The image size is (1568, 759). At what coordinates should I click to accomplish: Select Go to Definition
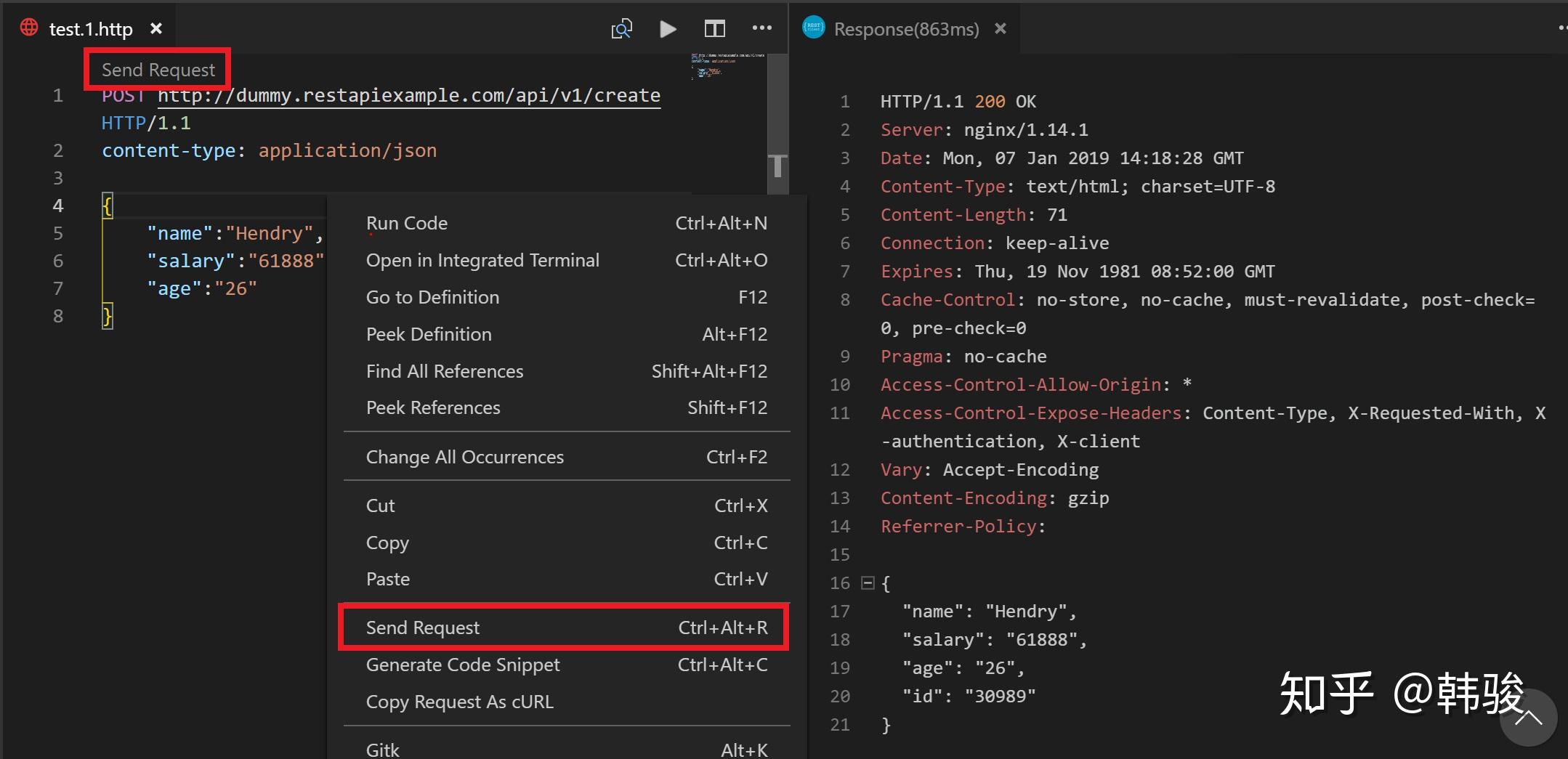(432, 296)
